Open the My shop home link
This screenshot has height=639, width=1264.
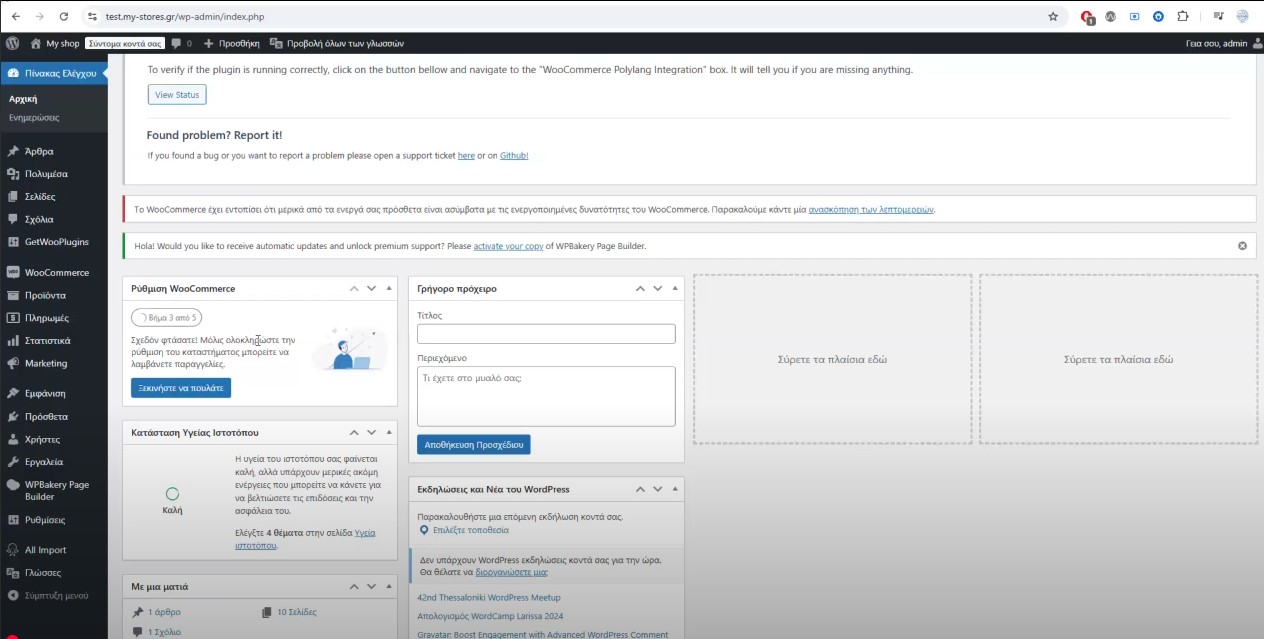click(x=55, y=43)
